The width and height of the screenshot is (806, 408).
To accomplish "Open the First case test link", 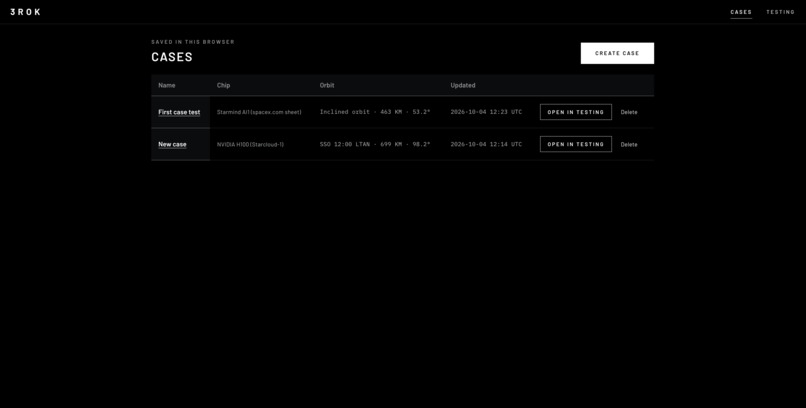I will pyautogui.click(x=179, y=112).
